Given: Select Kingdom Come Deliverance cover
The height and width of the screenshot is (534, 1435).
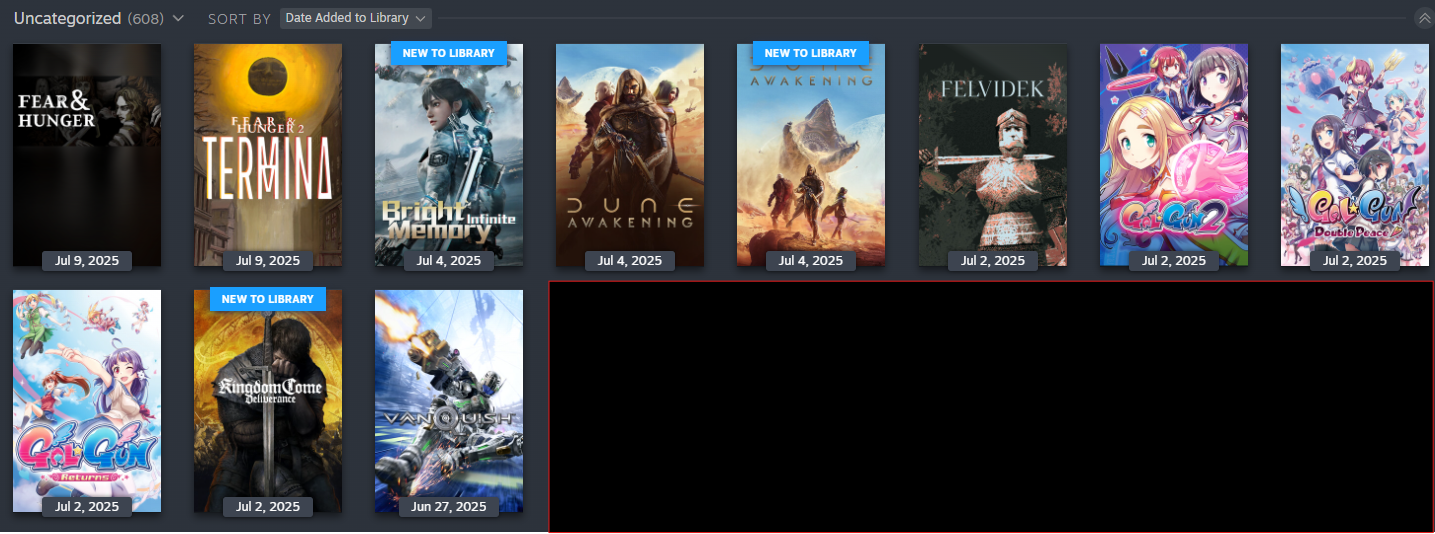Looking at the screenshot, I should [x=268, y=401].
